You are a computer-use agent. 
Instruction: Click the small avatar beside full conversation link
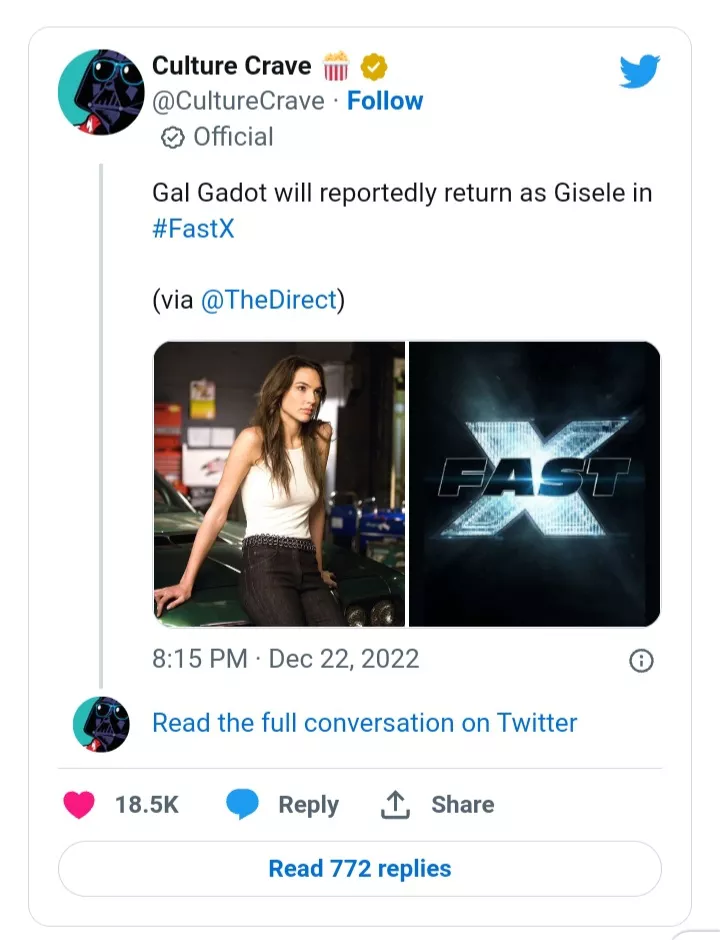coord(101,724)
